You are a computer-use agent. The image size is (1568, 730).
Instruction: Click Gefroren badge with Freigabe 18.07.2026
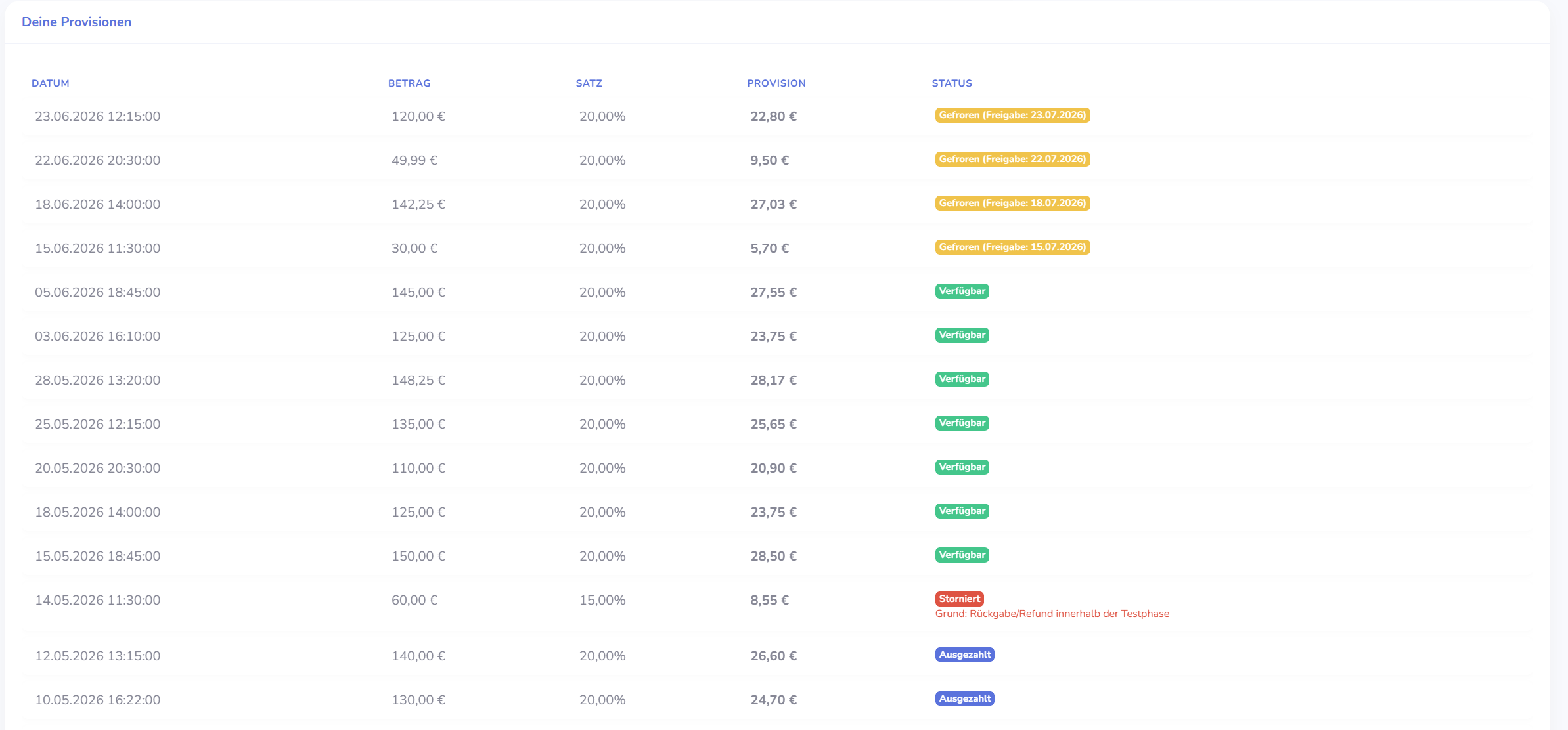pos(1012,203)
